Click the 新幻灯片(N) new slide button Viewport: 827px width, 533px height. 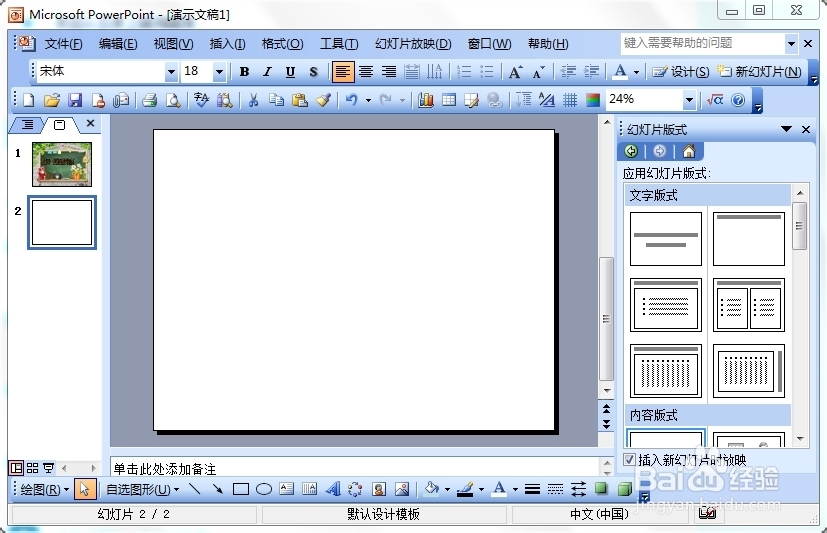click(760, 72)
